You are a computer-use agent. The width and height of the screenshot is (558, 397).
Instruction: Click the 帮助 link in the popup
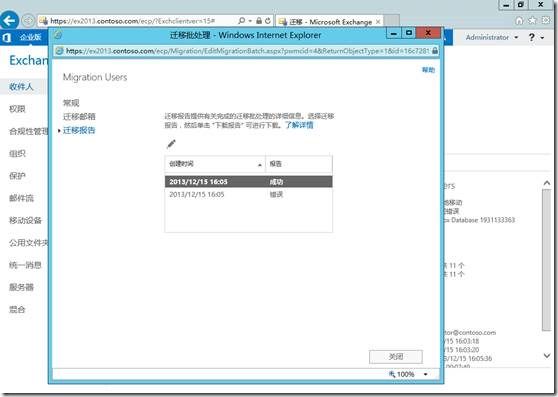pyautogui.click(x=428, y=70)
